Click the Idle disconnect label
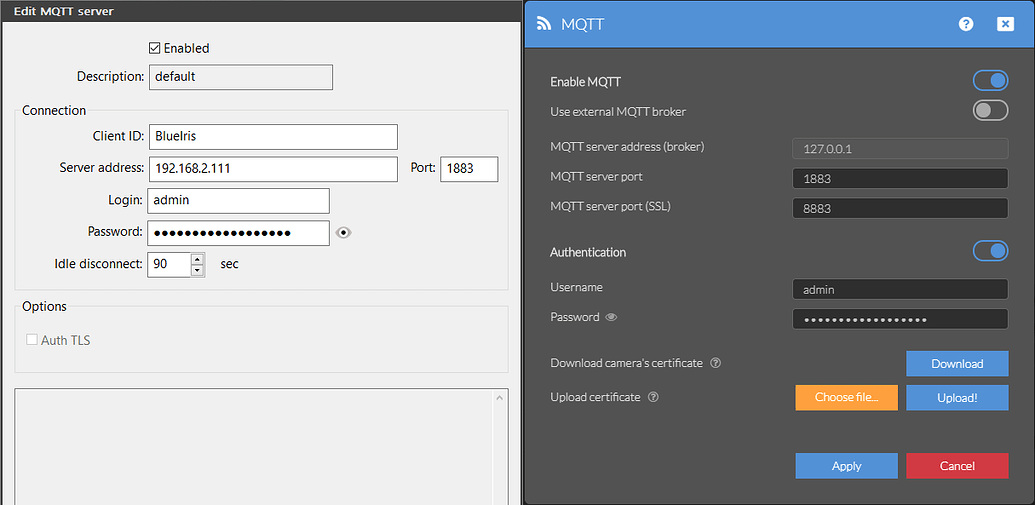Image resolution: width=1035 pixels, height=505 pixels. (x=98, y=264)
